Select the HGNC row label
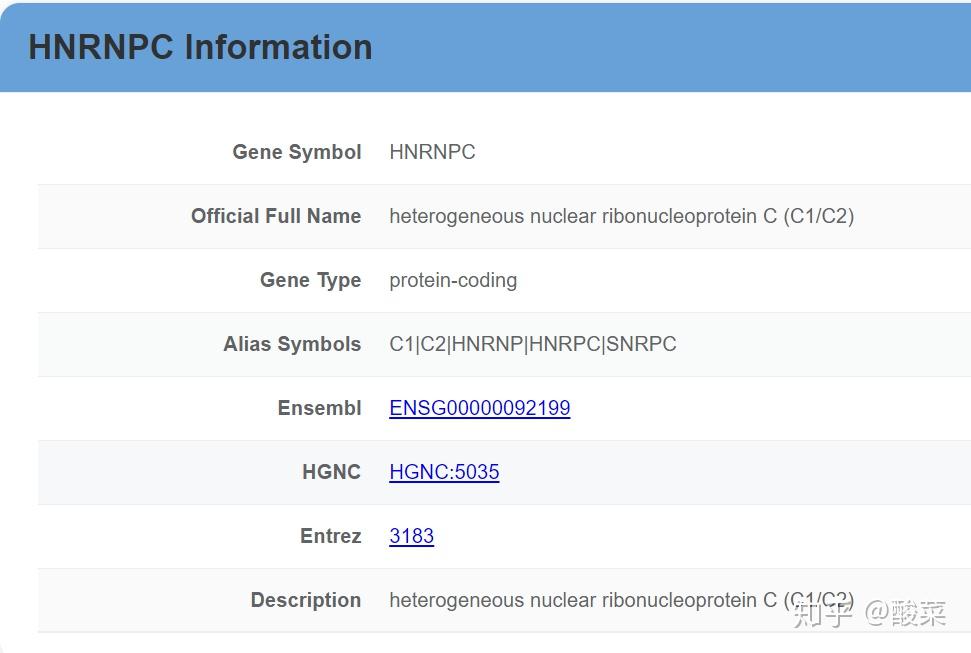The width and height of the screenshot is (971, 653). pos(331,472)
